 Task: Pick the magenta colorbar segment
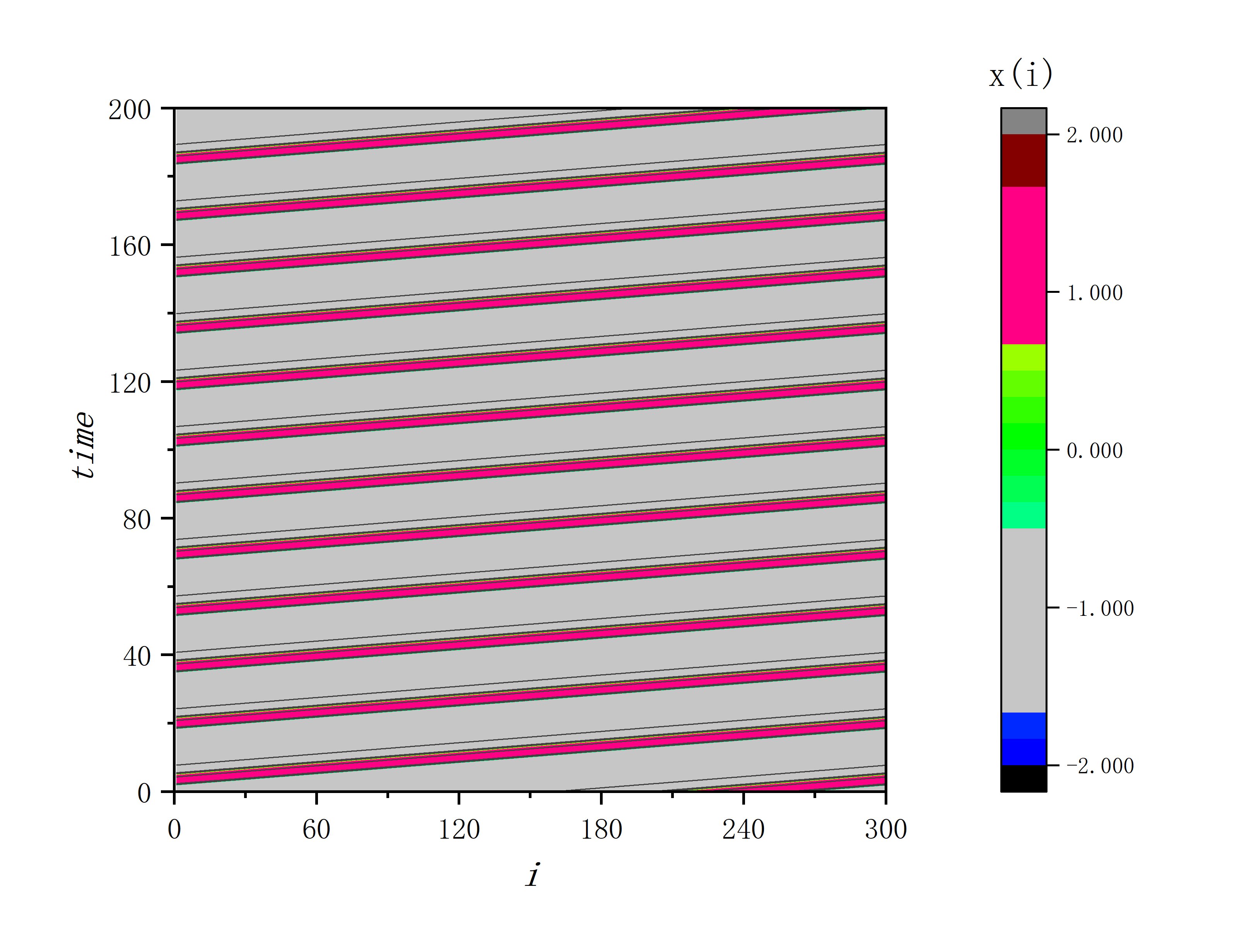[x=1024, y=266]
